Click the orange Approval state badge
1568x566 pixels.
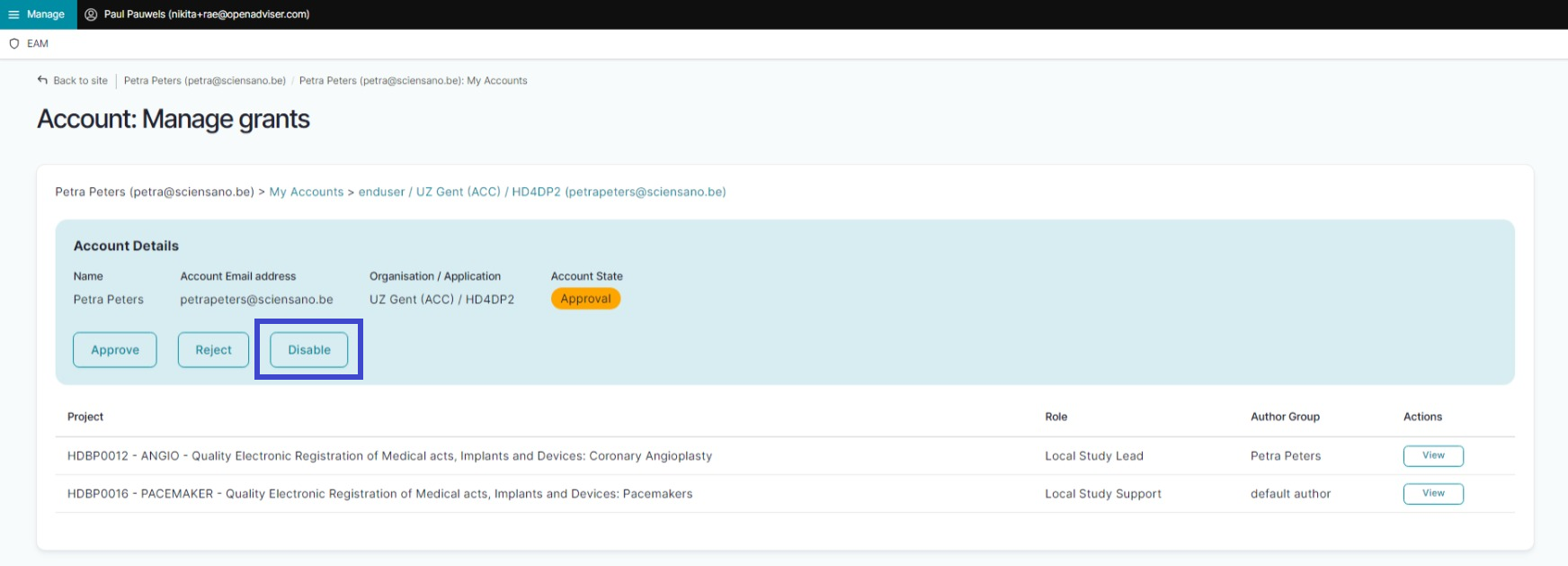pos(585,299)
